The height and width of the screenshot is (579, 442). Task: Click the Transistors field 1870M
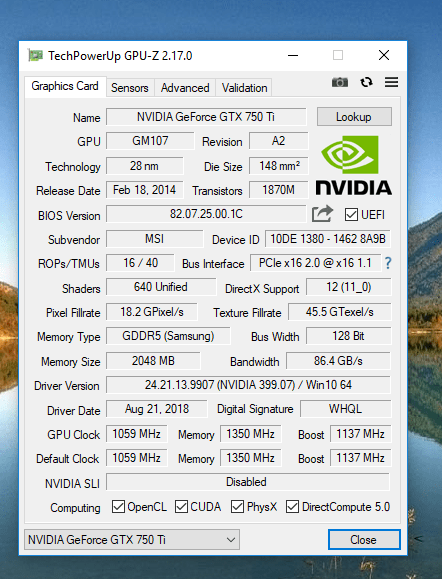tap(278, 190)
